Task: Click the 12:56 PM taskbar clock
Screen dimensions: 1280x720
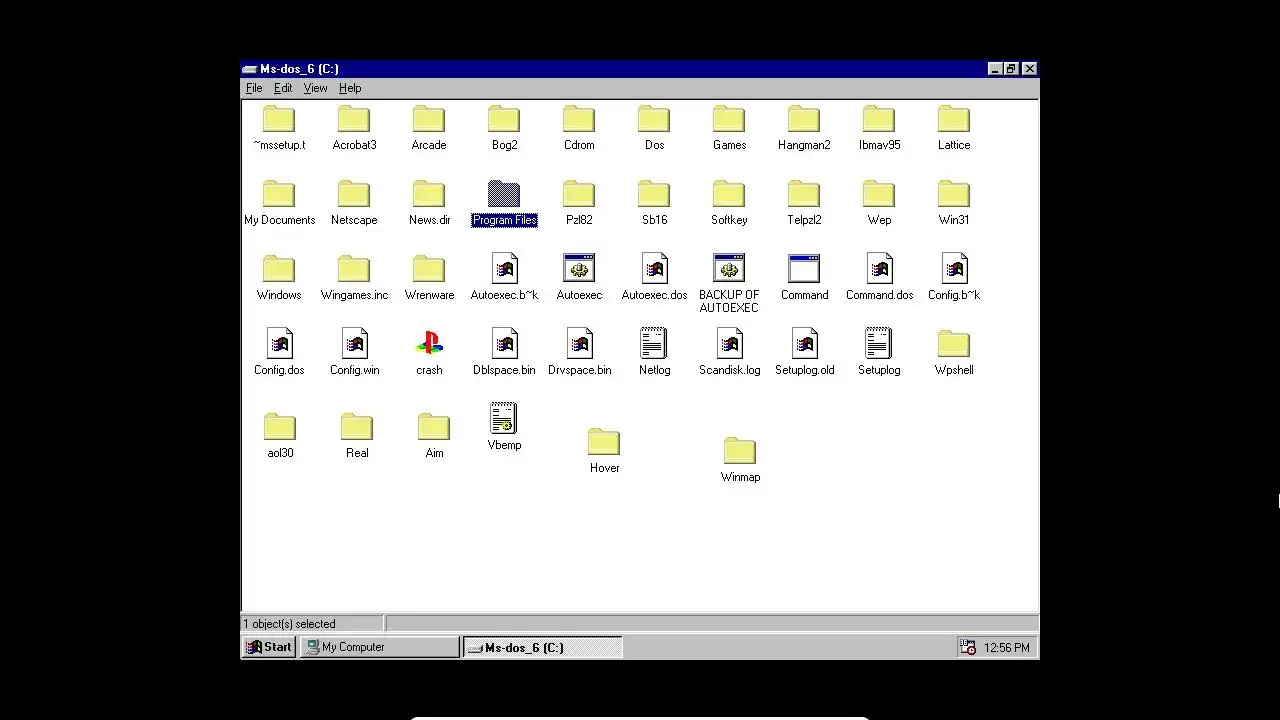Action: [x=1007, y=648]
